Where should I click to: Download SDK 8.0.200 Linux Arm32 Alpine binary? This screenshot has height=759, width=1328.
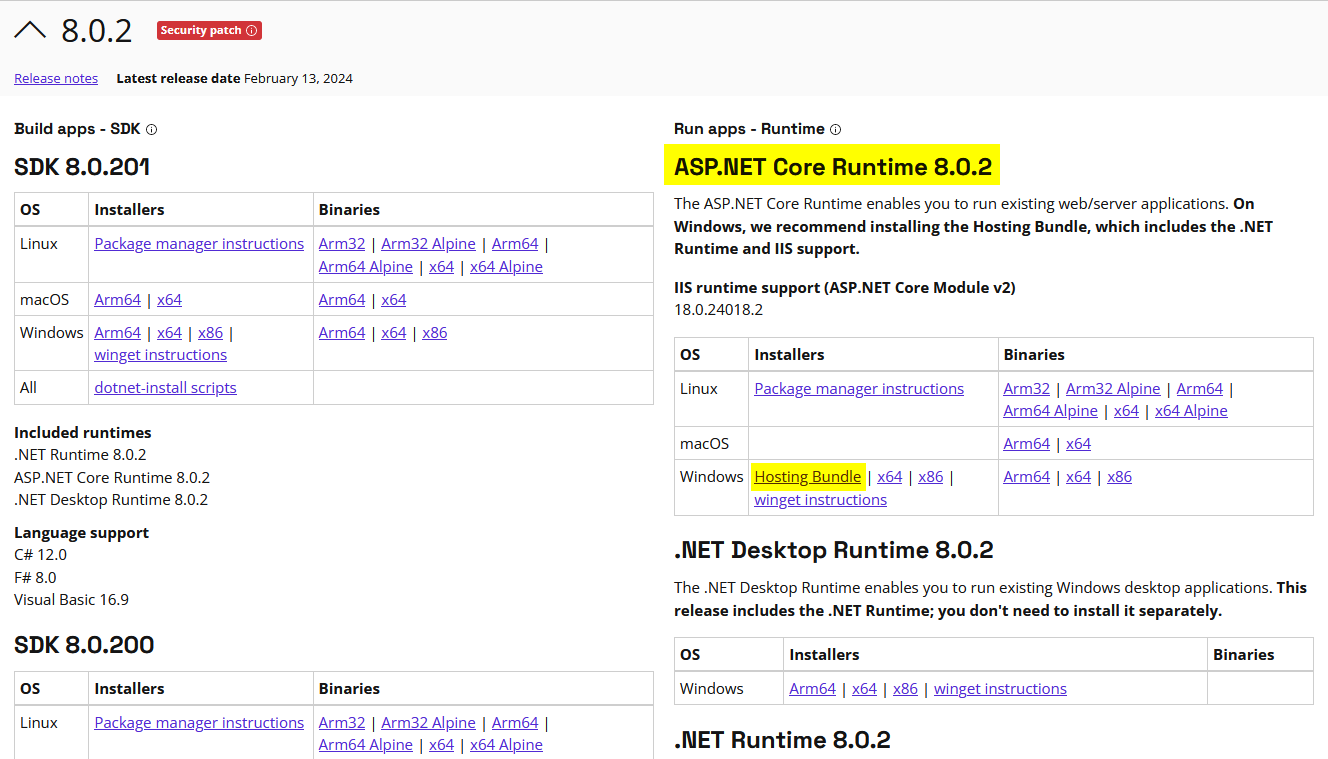[428, 723]
